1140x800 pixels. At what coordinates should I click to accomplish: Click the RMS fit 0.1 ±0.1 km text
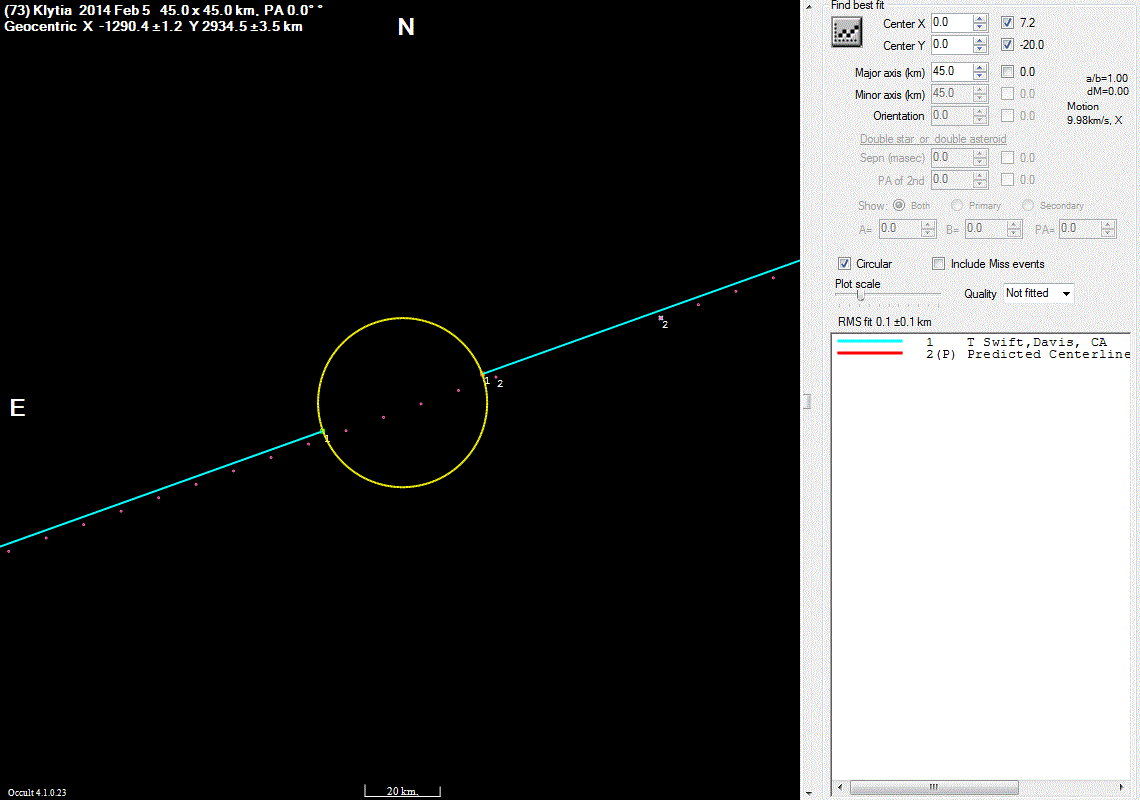click(884, 321)
